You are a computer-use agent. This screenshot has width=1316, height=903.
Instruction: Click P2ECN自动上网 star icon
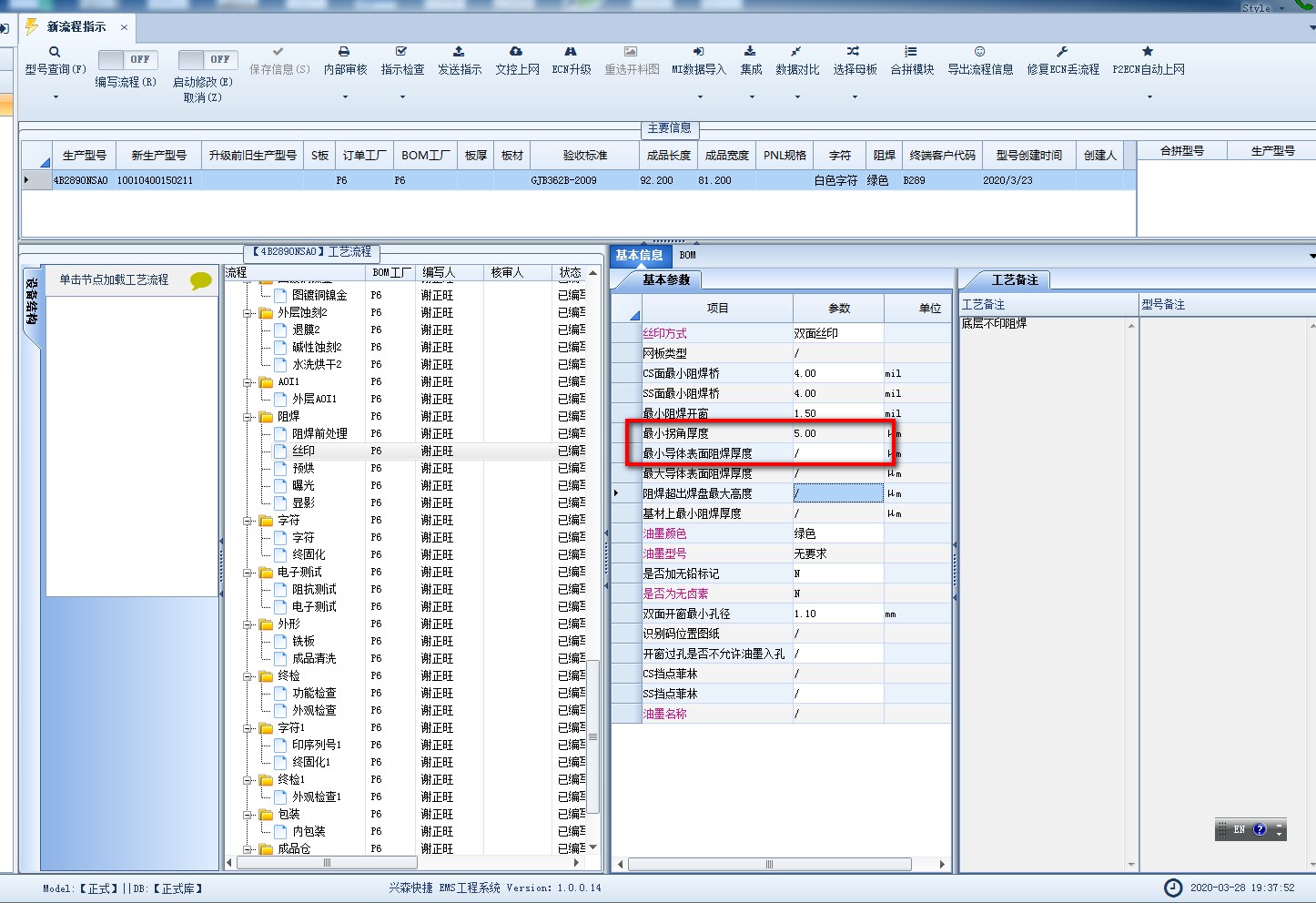[1148, 52]
